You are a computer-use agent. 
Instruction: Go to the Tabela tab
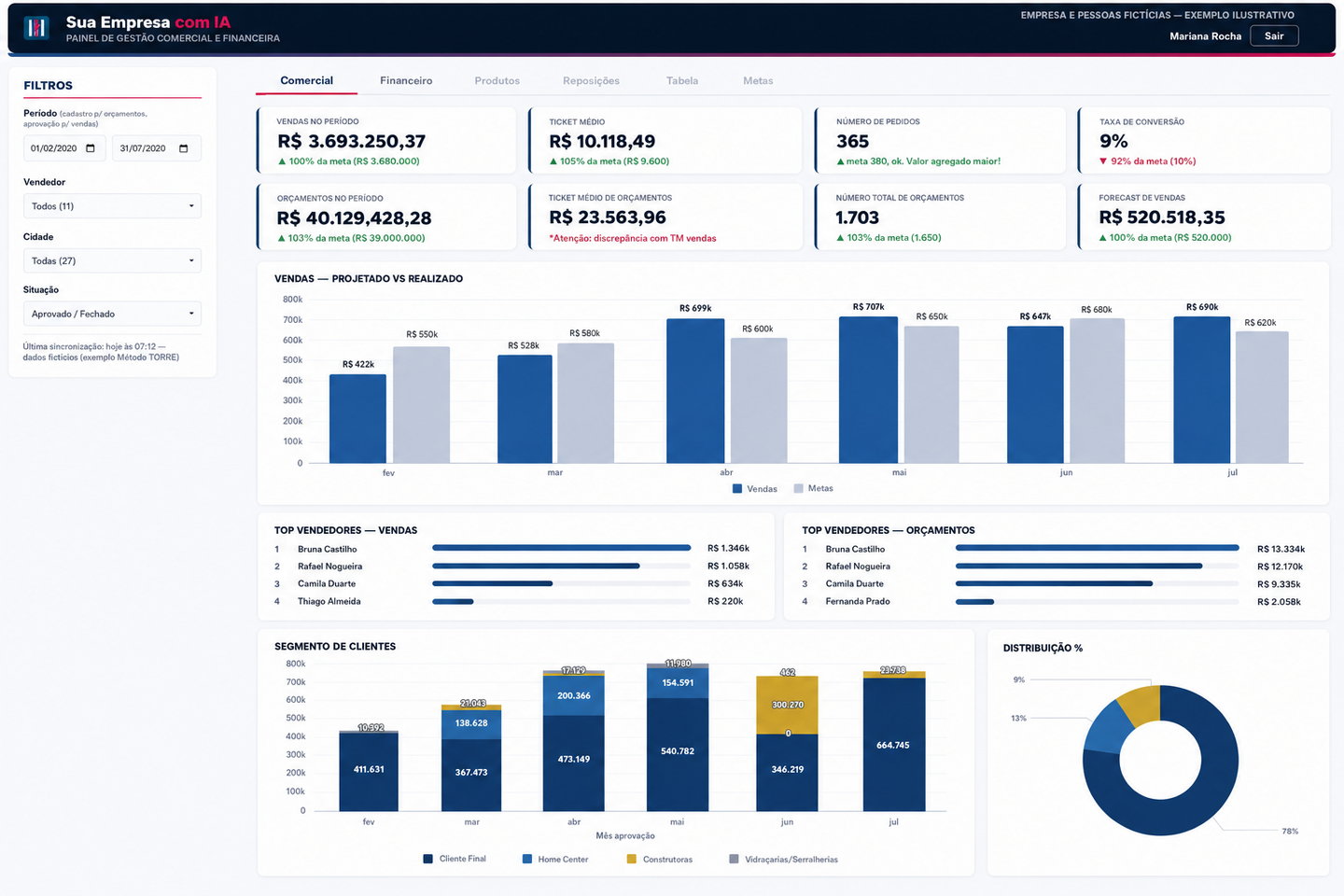click(682, 80)
